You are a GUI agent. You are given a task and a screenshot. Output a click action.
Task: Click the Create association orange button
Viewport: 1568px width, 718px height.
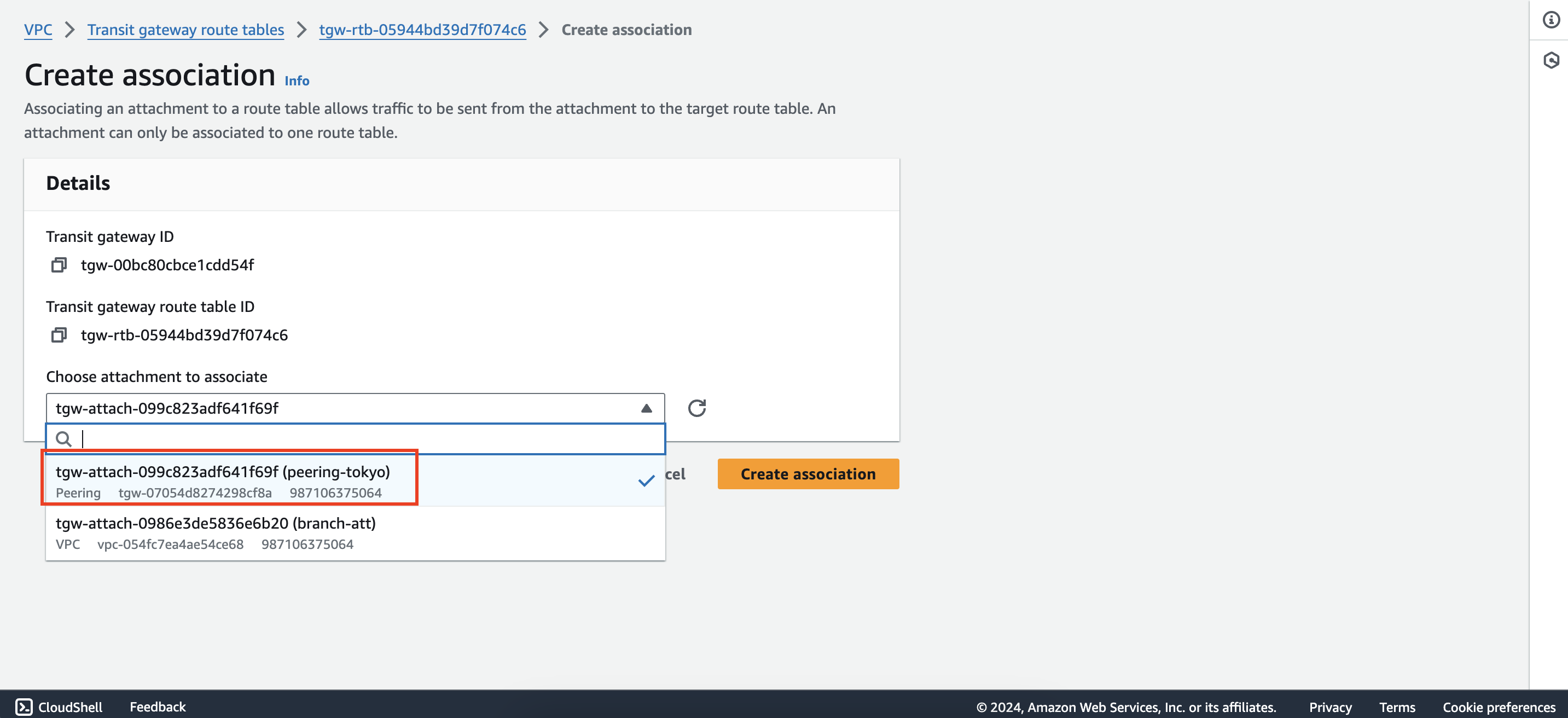coord(808,474)
